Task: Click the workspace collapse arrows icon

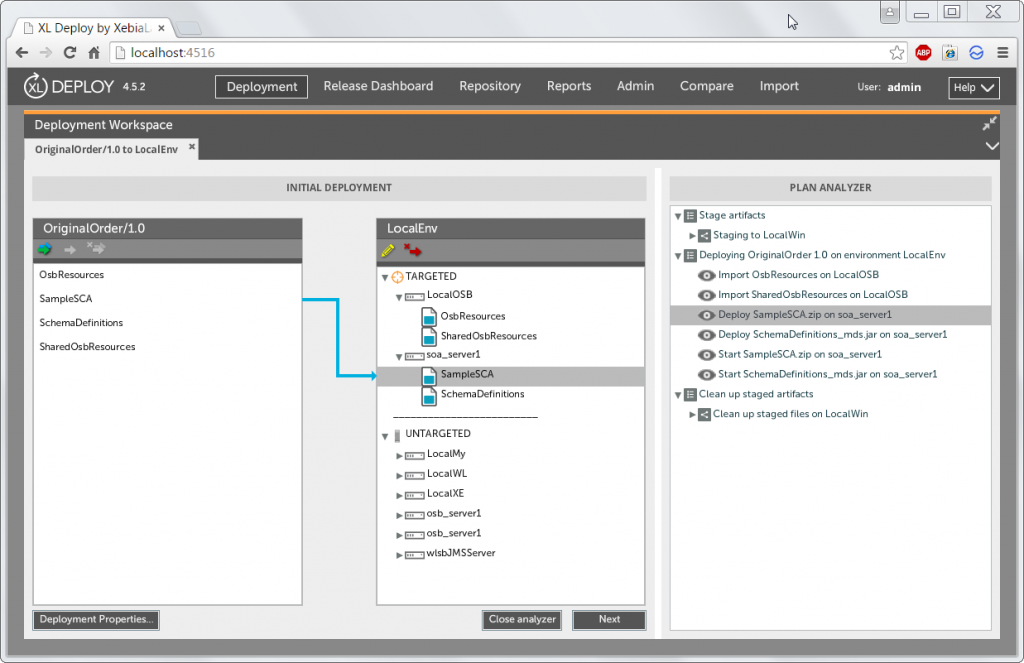Action: 989,124
